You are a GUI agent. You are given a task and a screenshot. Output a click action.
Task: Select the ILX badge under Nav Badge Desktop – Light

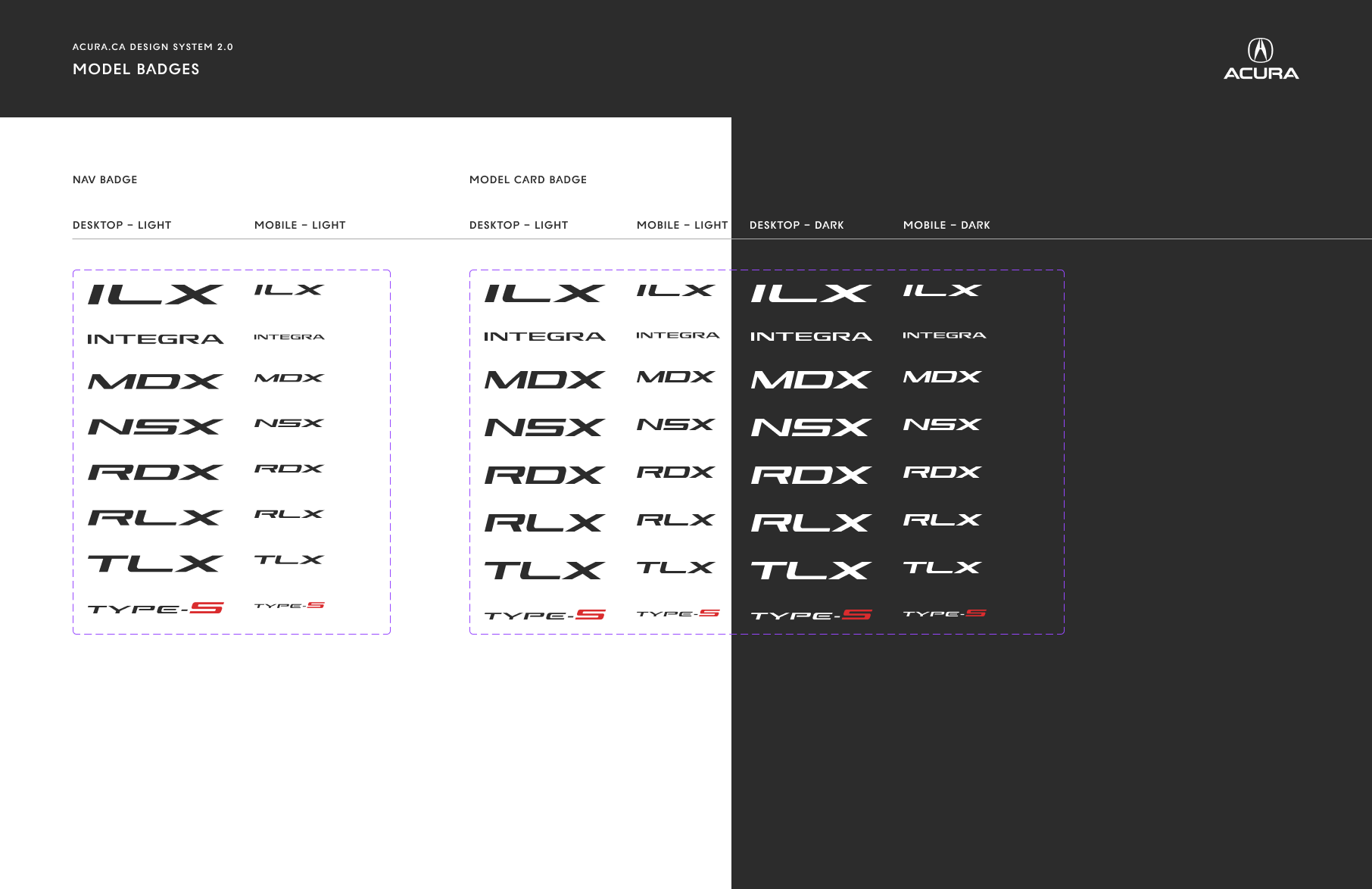coord(155,295)
